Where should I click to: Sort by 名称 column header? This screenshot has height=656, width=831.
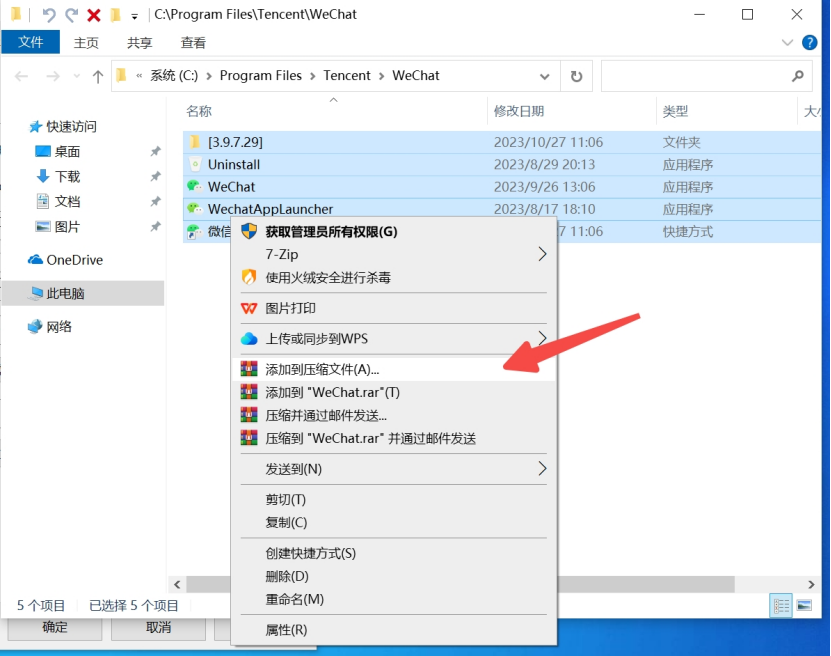(x=199, y=111)
